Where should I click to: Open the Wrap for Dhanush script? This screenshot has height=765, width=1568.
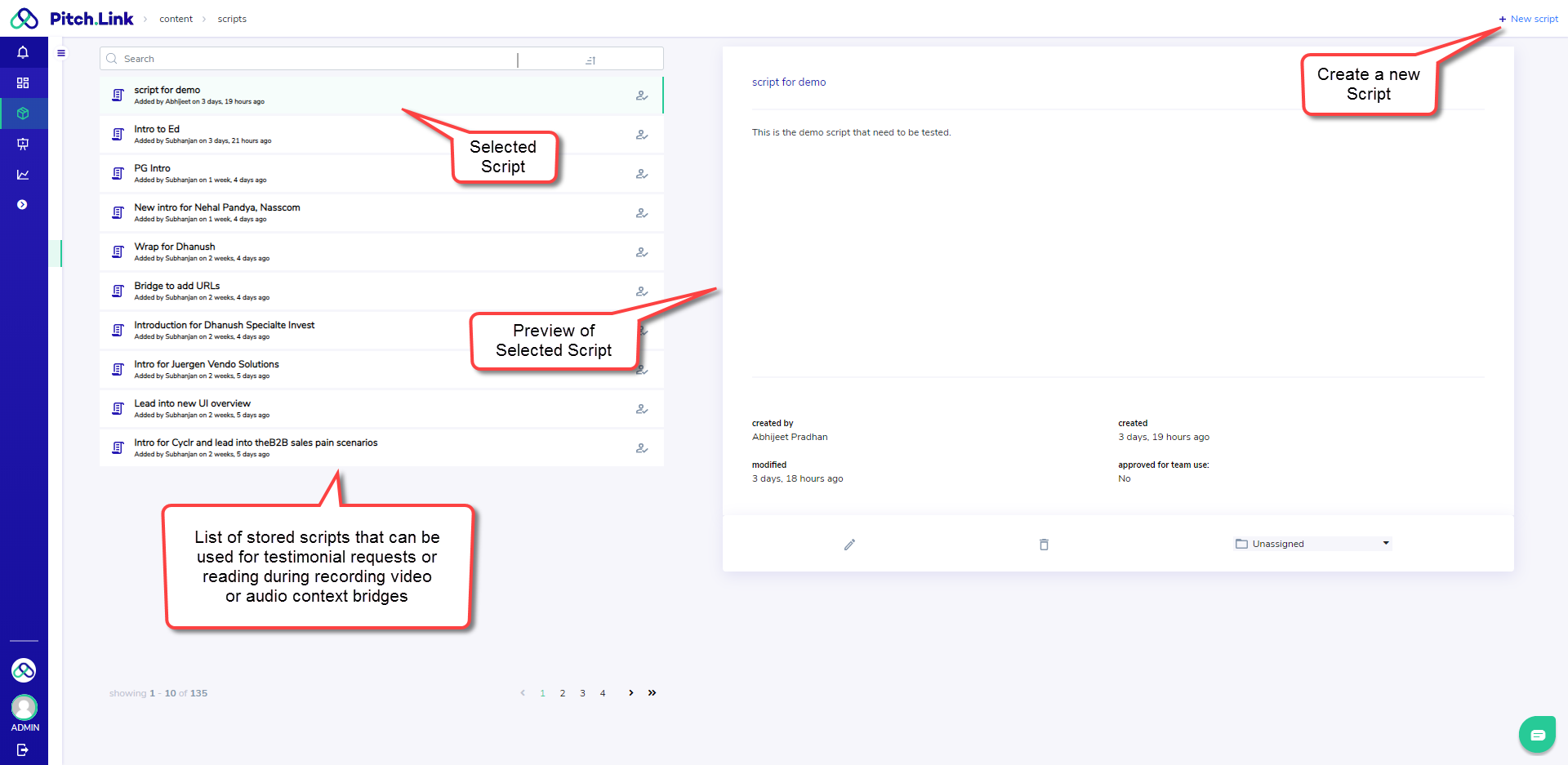coord(175,247)
